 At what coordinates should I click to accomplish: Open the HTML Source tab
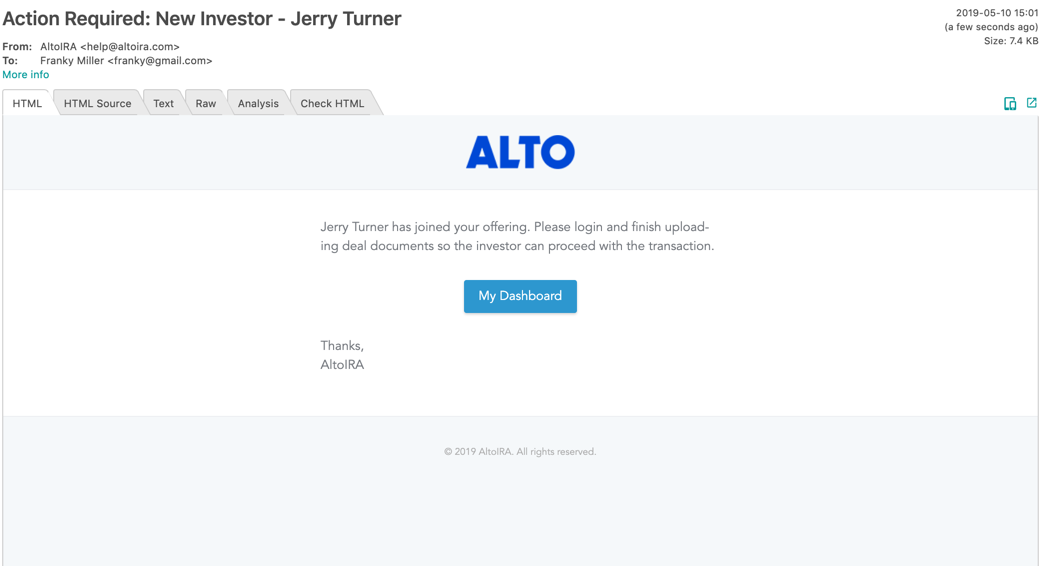tap(97, 103)
